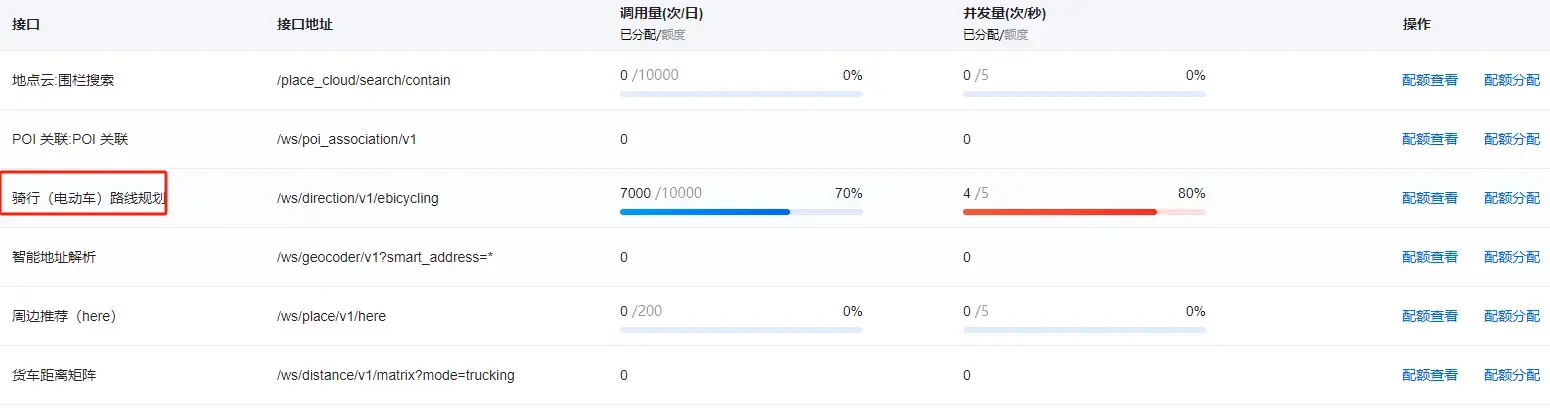Click the red 80% 并发量 progress bar
This screenshot has height=415, width=1550.
click(x=1060, y=212)
